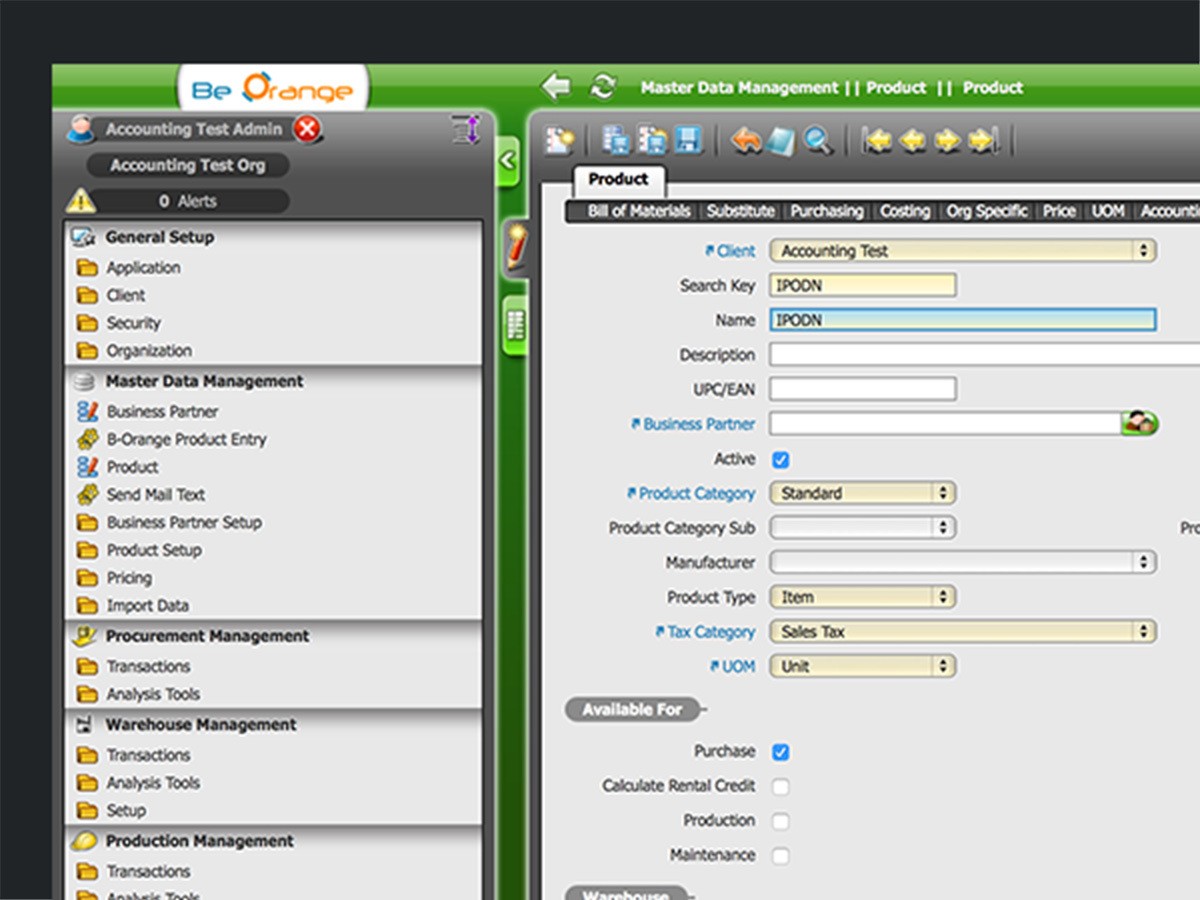Open record lookup with the magnifier icon
1200x900 pixels.
click(819, 141)
